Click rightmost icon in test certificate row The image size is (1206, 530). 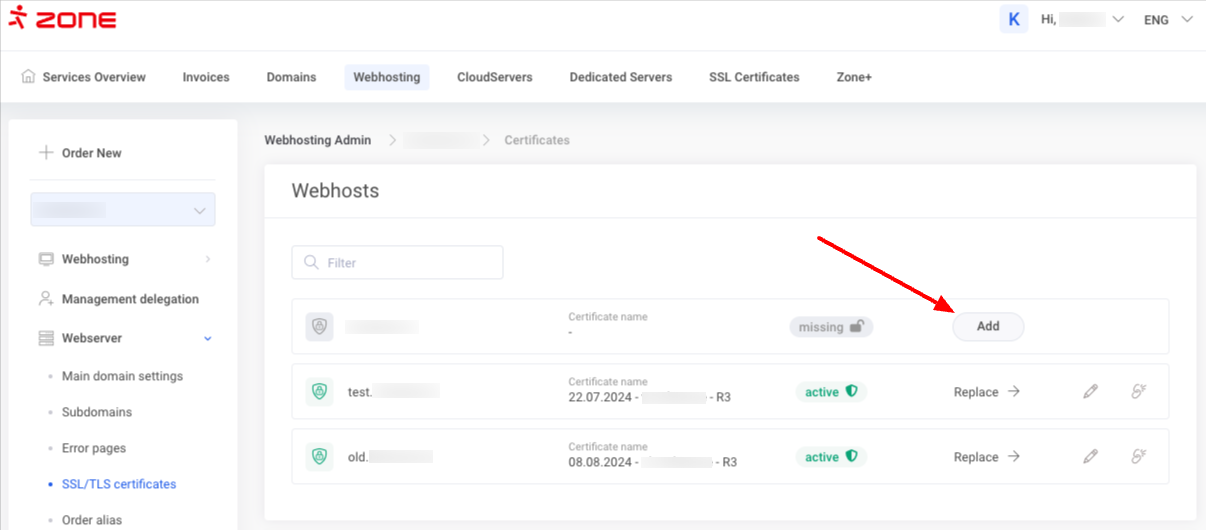1138,392
